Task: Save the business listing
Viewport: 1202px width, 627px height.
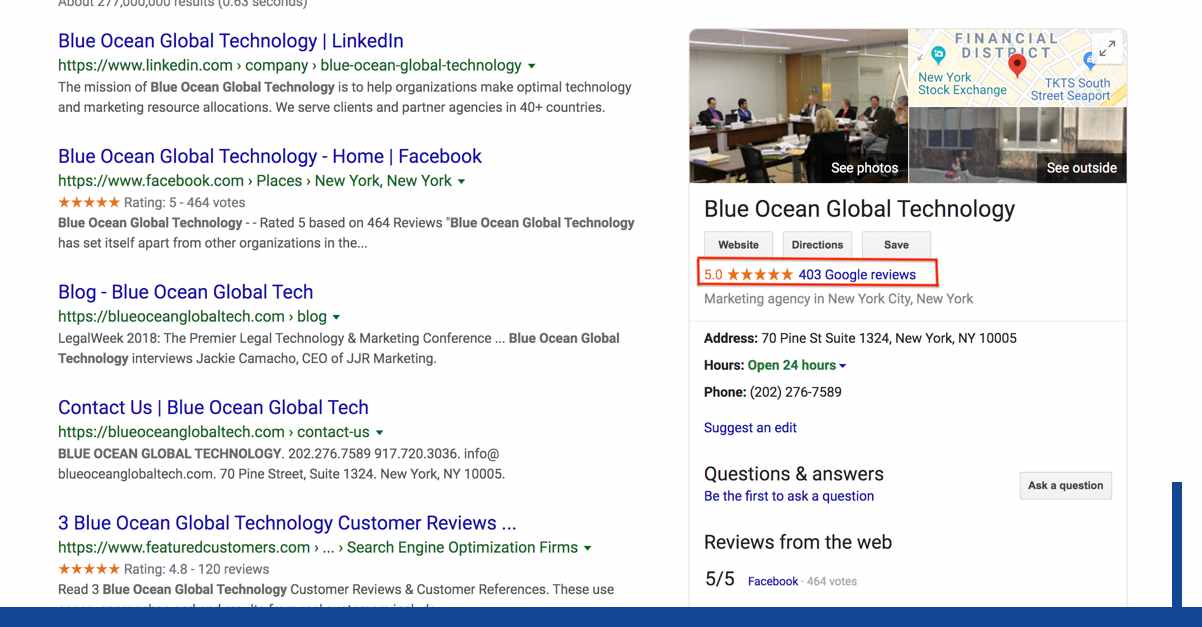Action: point(895,243)
